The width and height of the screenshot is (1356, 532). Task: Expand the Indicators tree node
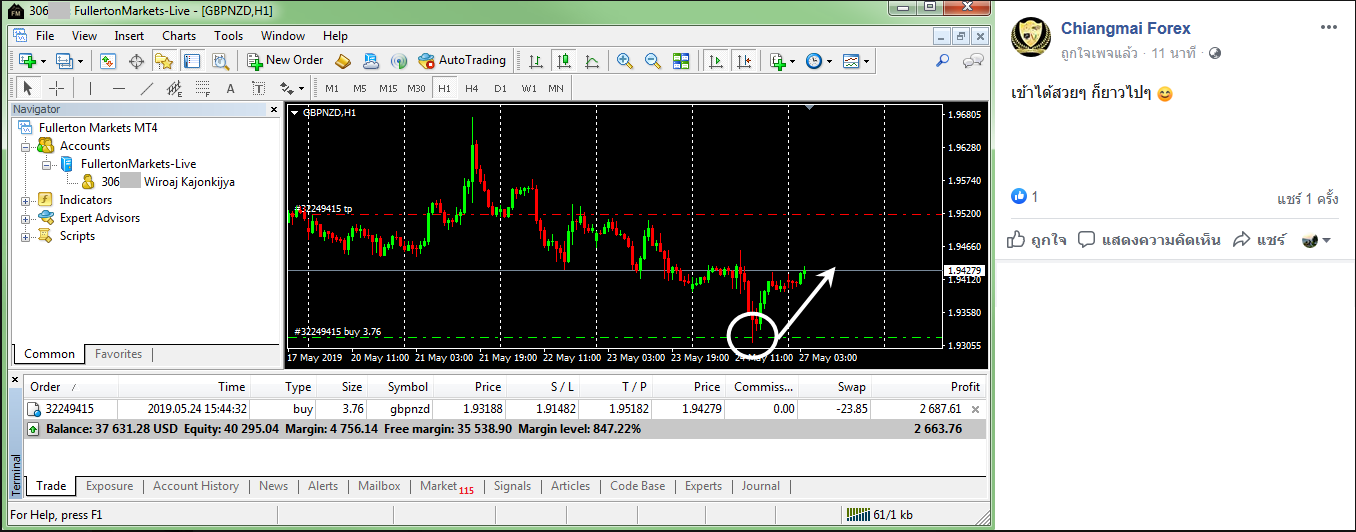point(25,200)
